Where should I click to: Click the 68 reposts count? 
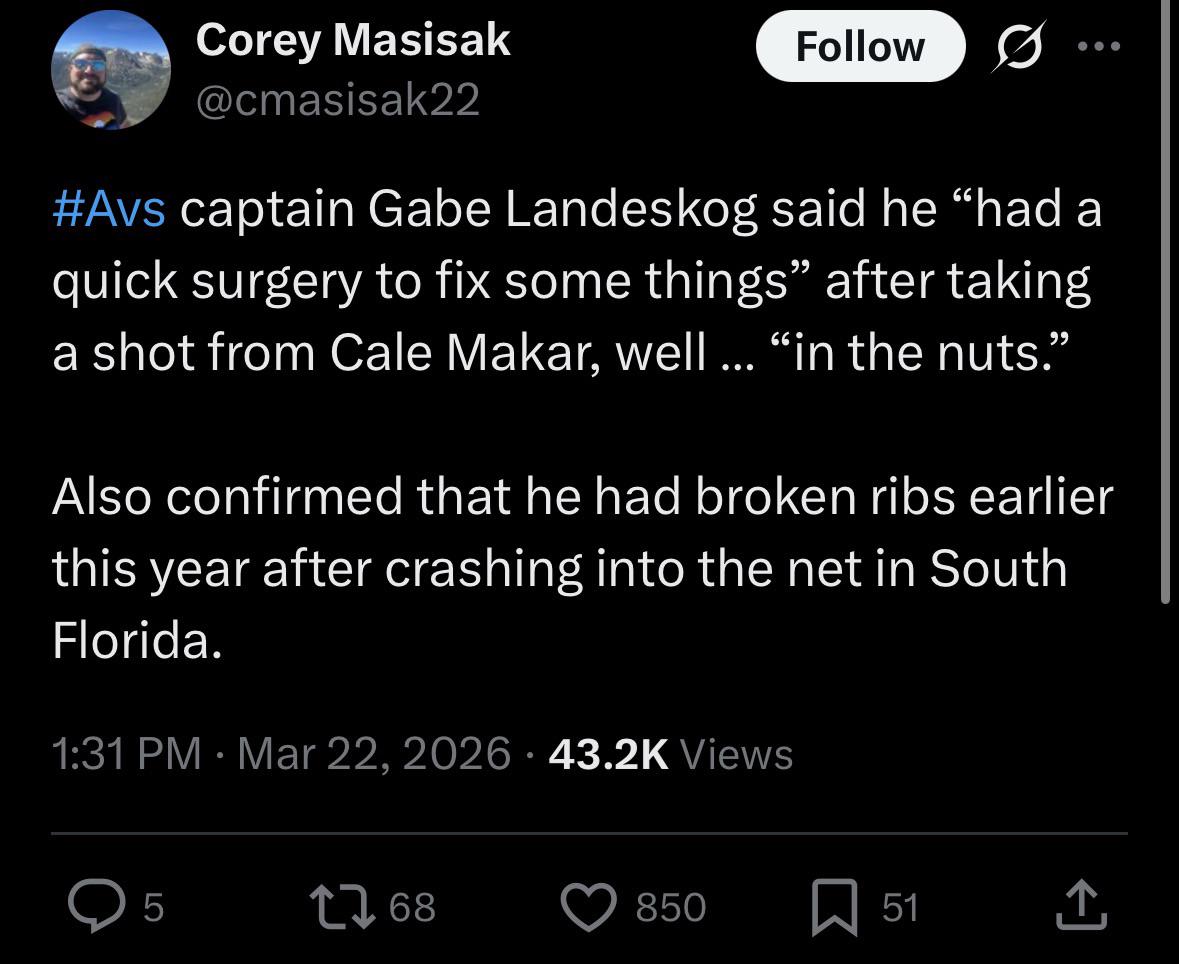412,907
